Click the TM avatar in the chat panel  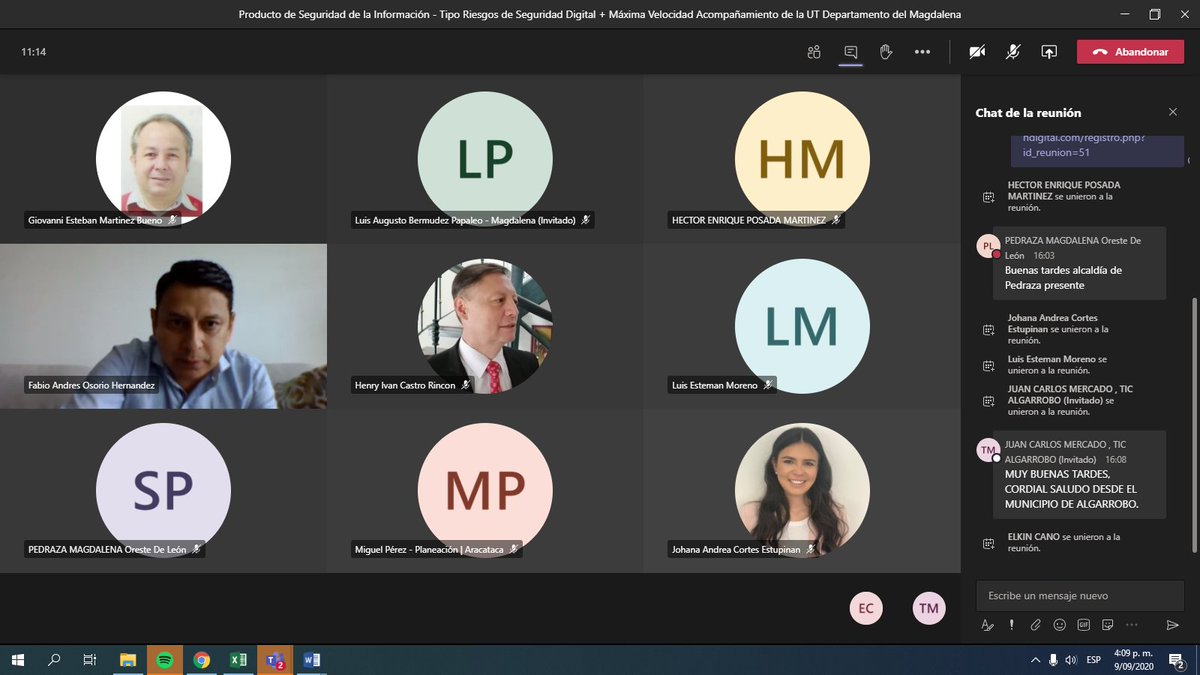(988, 450)
